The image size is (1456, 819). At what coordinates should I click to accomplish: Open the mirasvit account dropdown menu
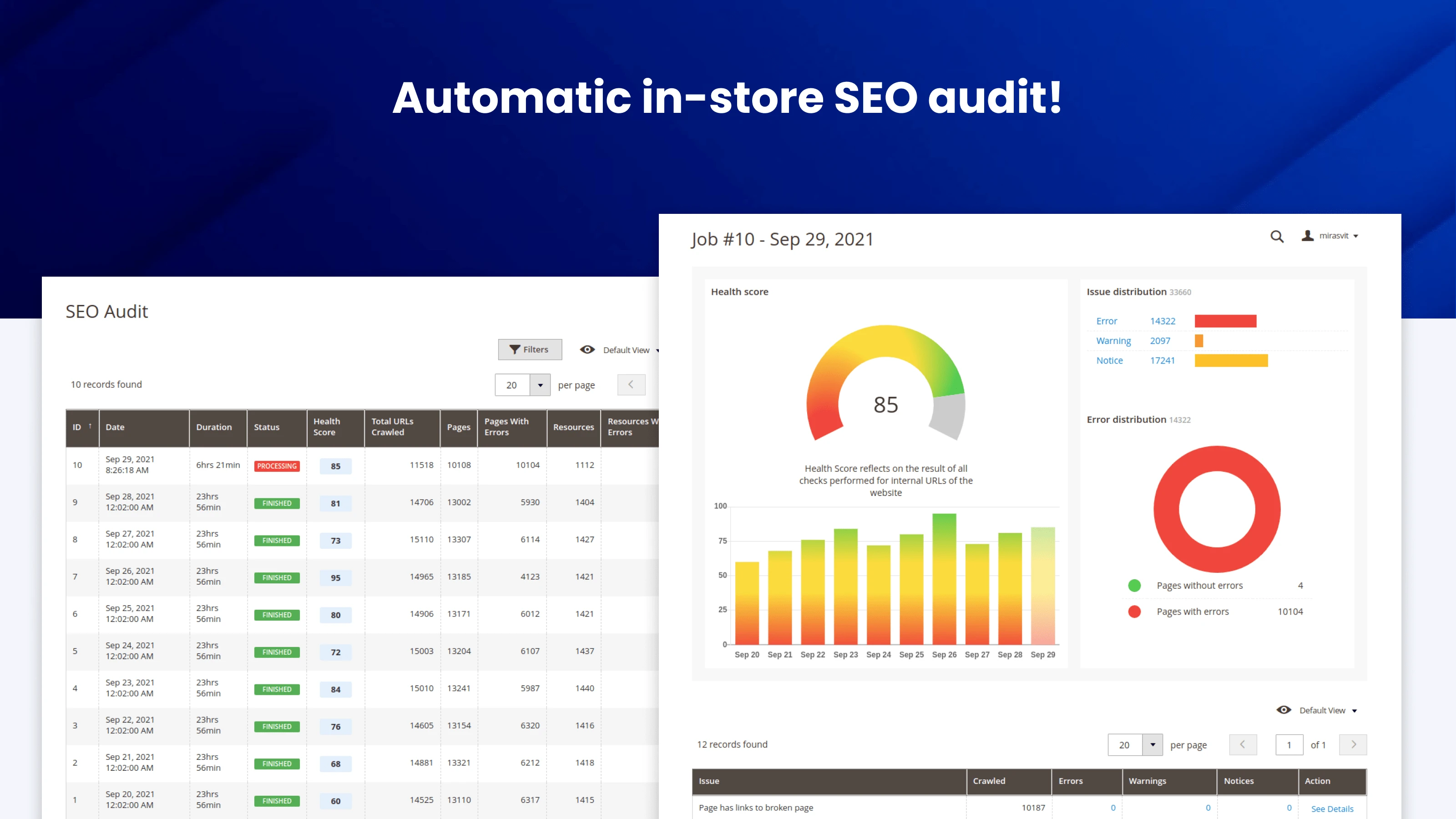coord(1355,236)
